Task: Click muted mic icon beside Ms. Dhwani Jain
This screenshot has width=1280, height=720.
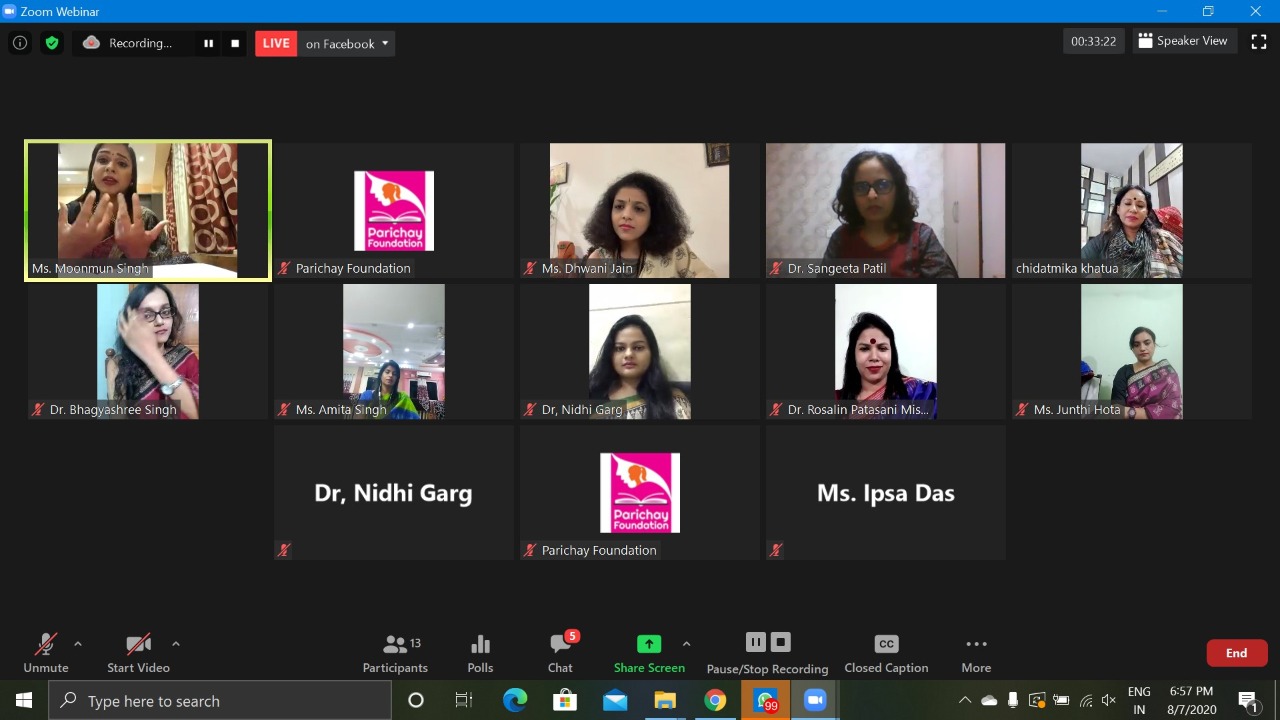Action: (530, 268)
